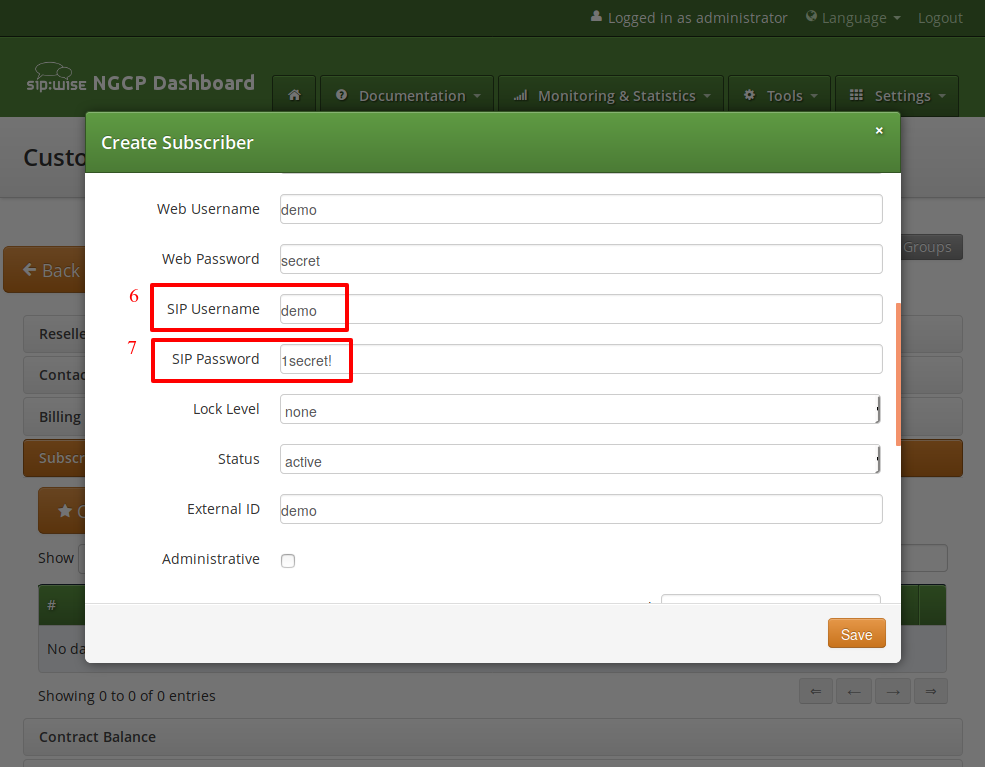Viewport: 985px width, 767px height.
Task: Go to last page arrow in pagination
Action: coord(930,691)
